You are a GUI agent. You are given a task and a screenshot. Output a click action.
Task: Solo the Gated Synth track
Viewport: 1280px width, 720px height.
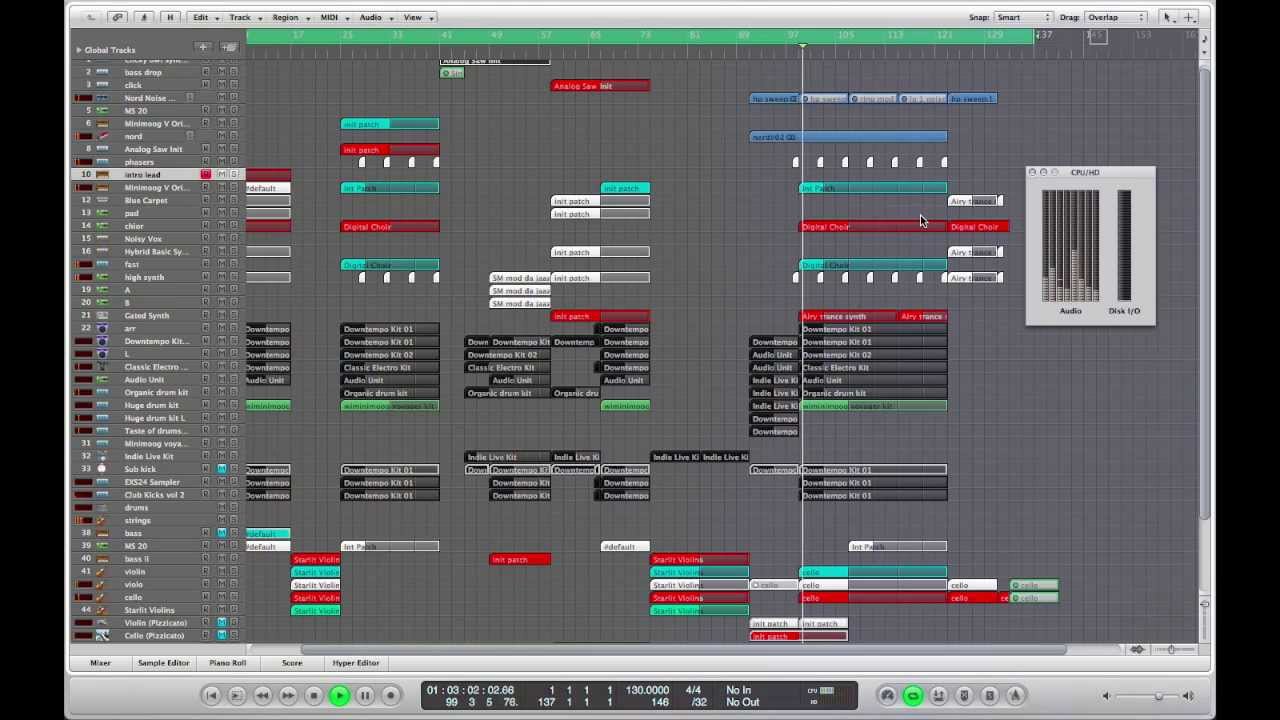(x=234, y=315)
